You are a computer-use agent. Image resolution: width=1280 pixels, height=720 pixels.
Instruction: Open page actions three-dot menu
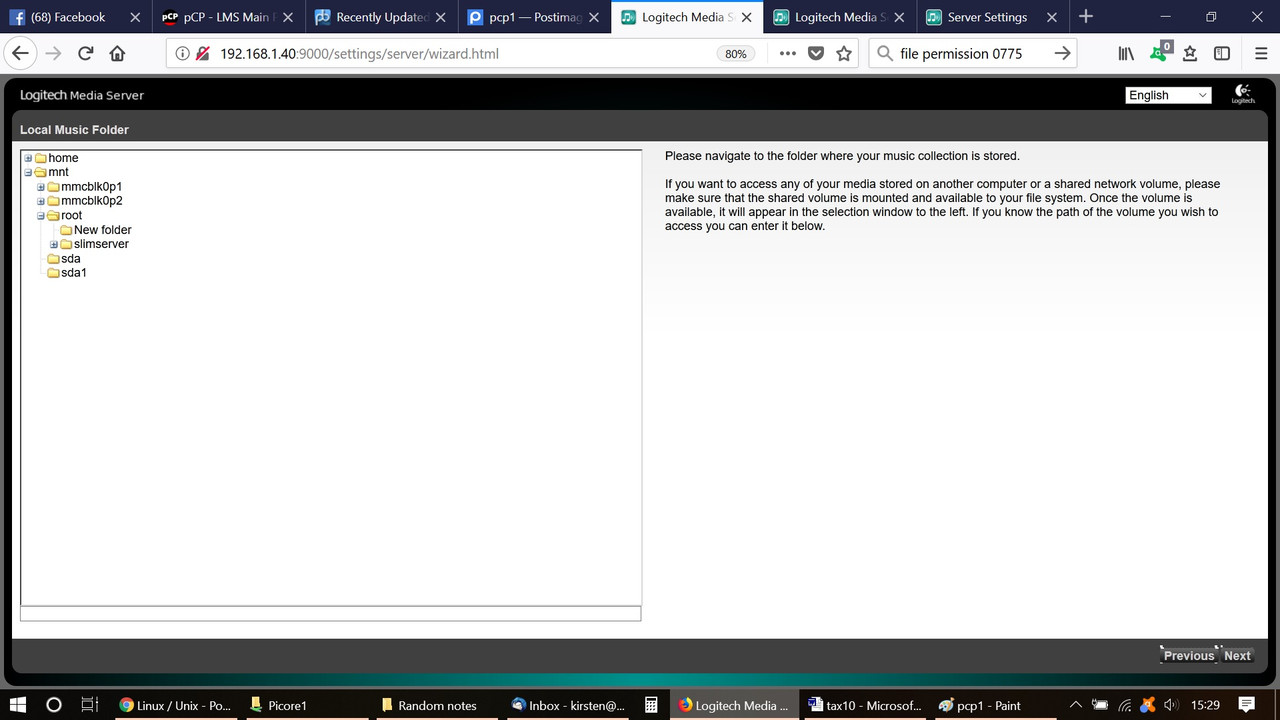point(788,54)
